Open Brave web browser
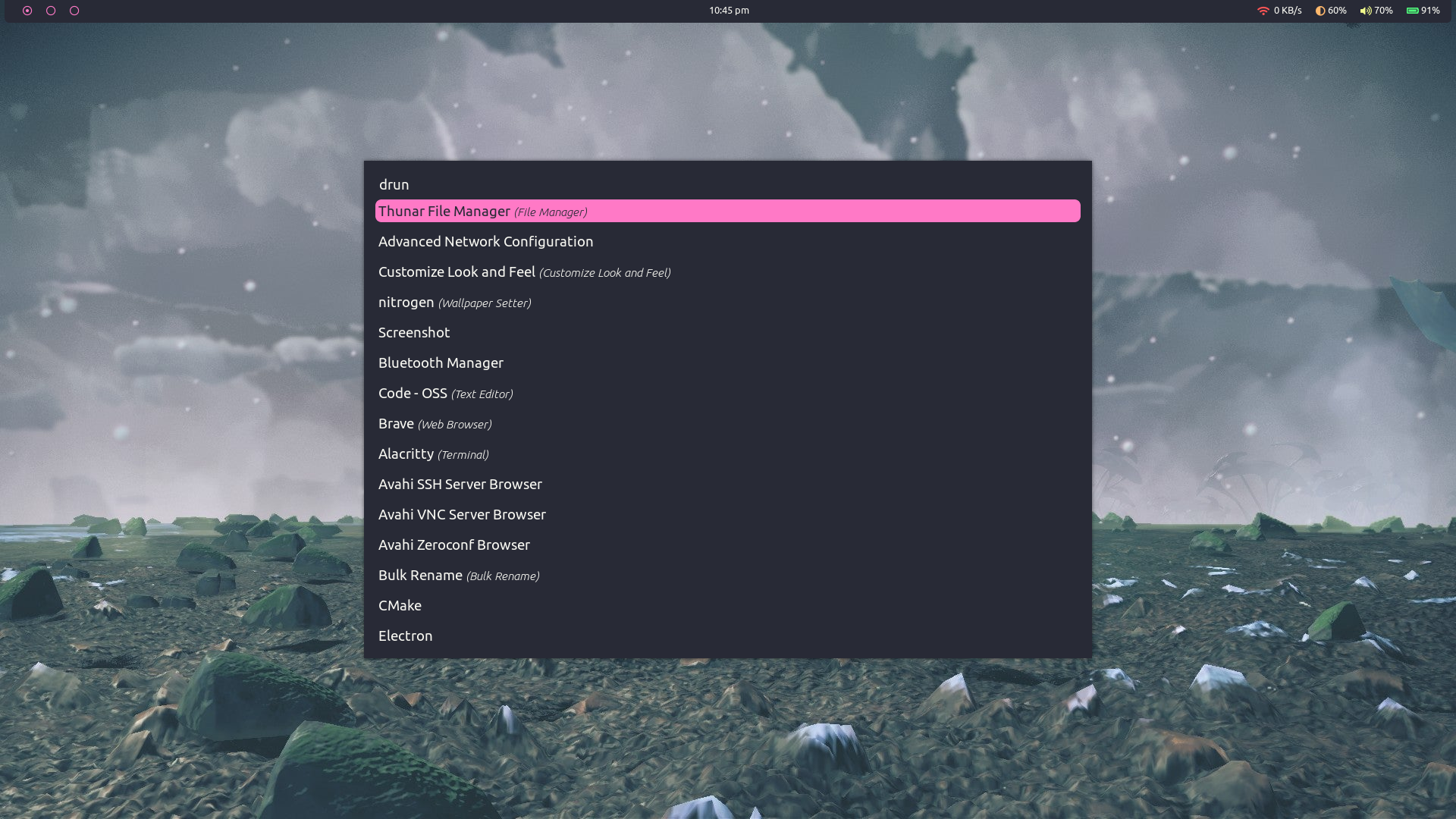 coord(435,423)
